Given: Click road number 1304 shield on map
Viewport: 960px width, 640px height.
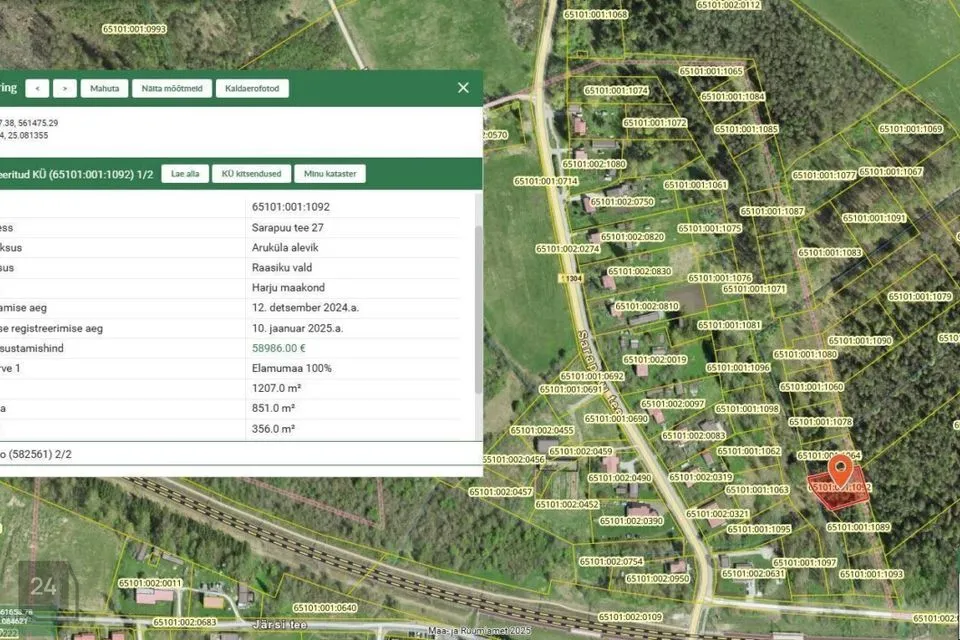Looking at the screenshot, I should tap(571, 278).
